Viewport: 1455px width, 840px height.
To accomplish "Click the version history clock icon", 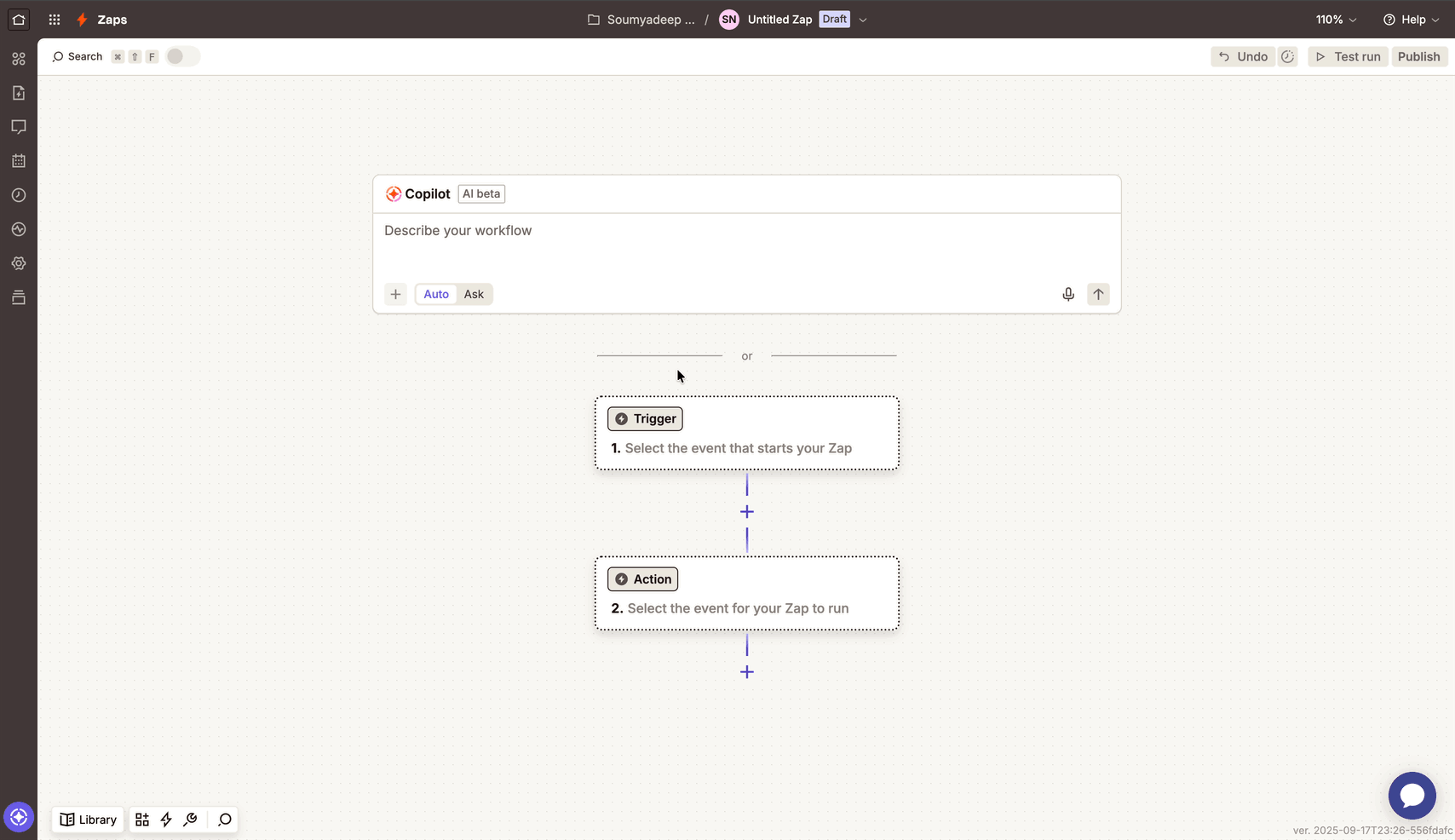I will coord(1287,56).
